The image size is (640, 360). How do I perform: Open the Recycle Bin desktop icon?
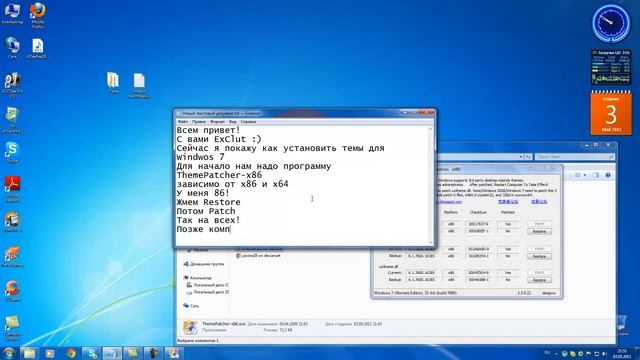pos(622,325)
